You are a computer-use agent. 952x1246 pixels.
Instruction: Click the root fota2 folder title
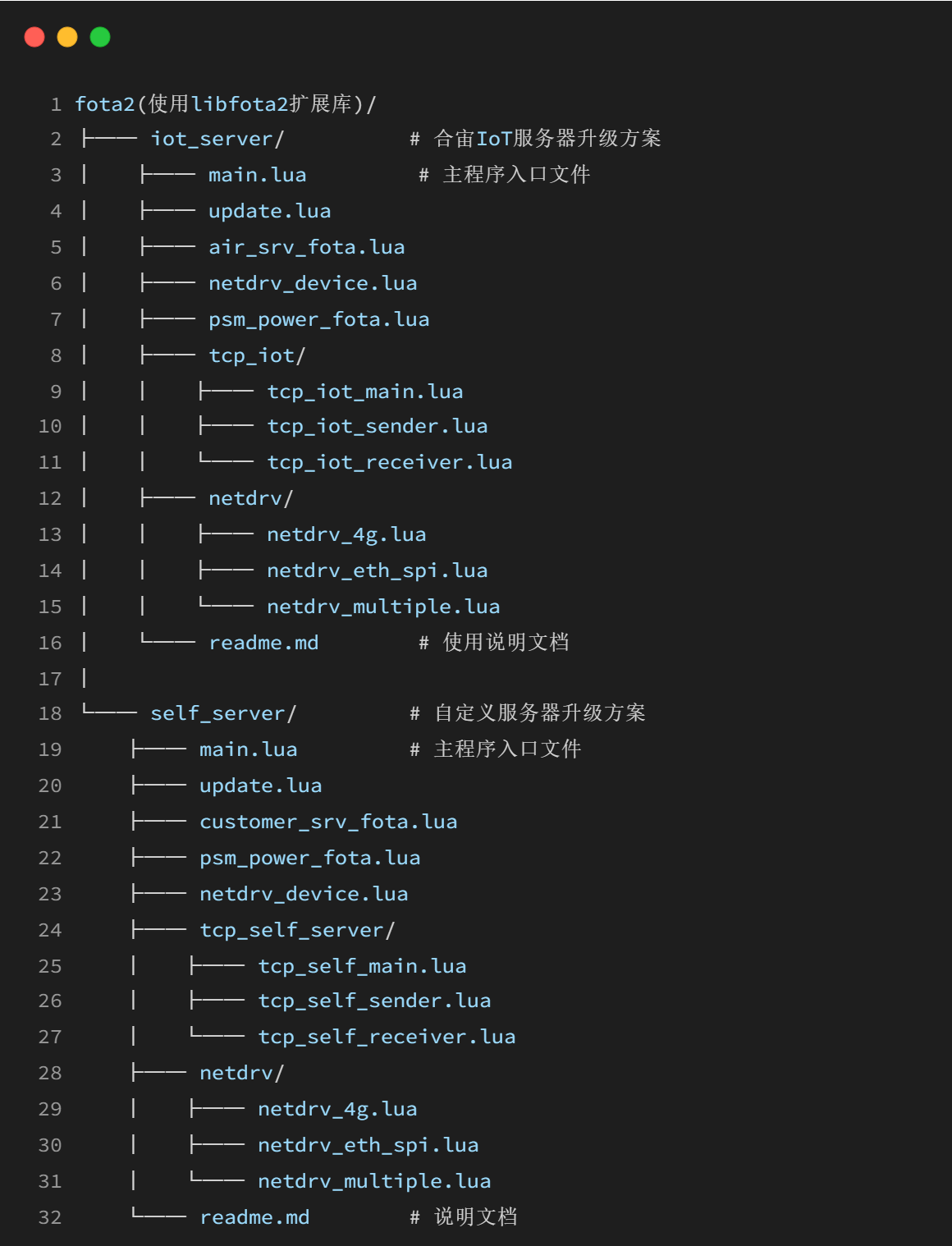226,104
